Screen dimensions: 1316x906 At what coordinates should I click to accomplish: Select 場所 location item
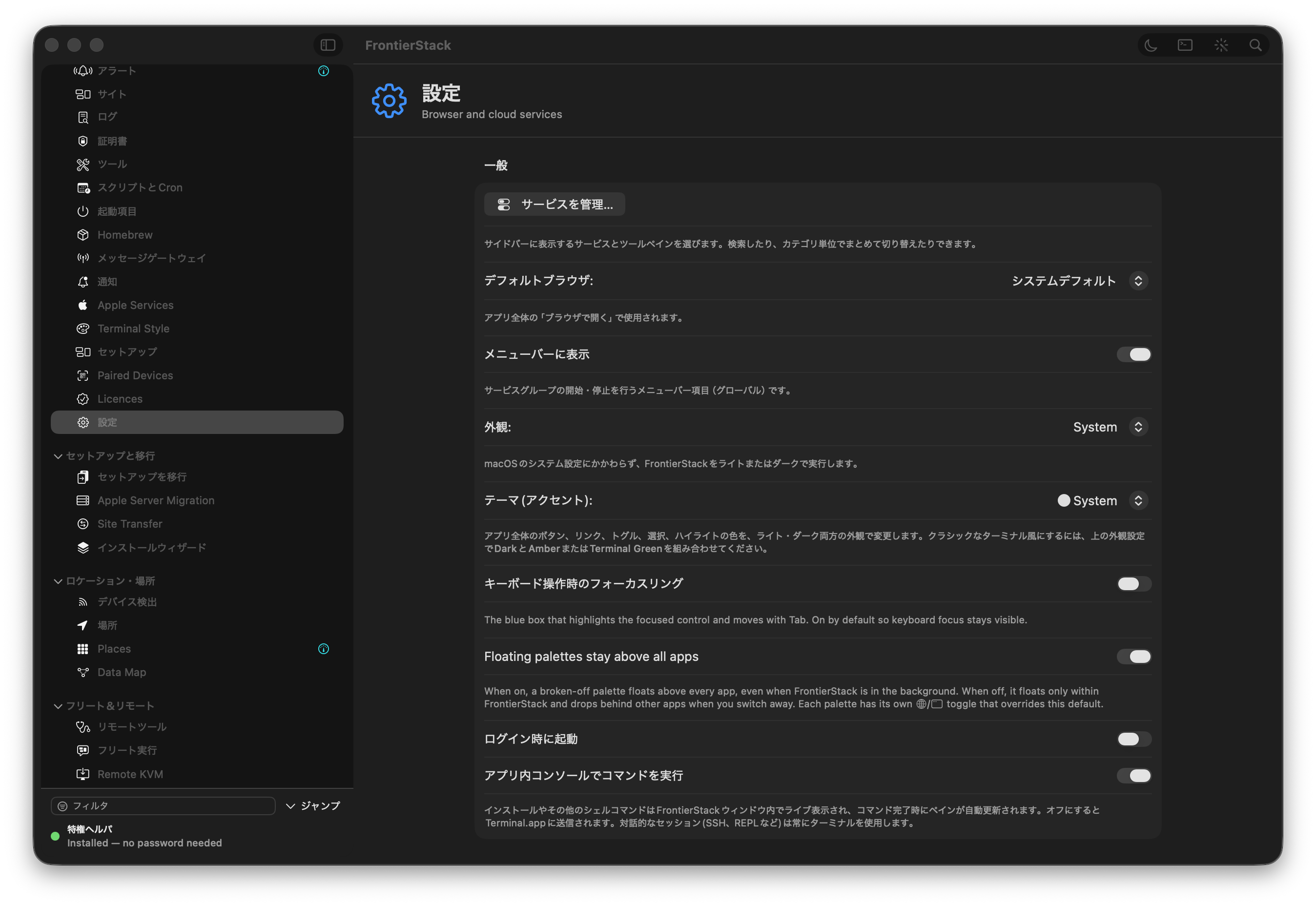click(x=197, y=626)
